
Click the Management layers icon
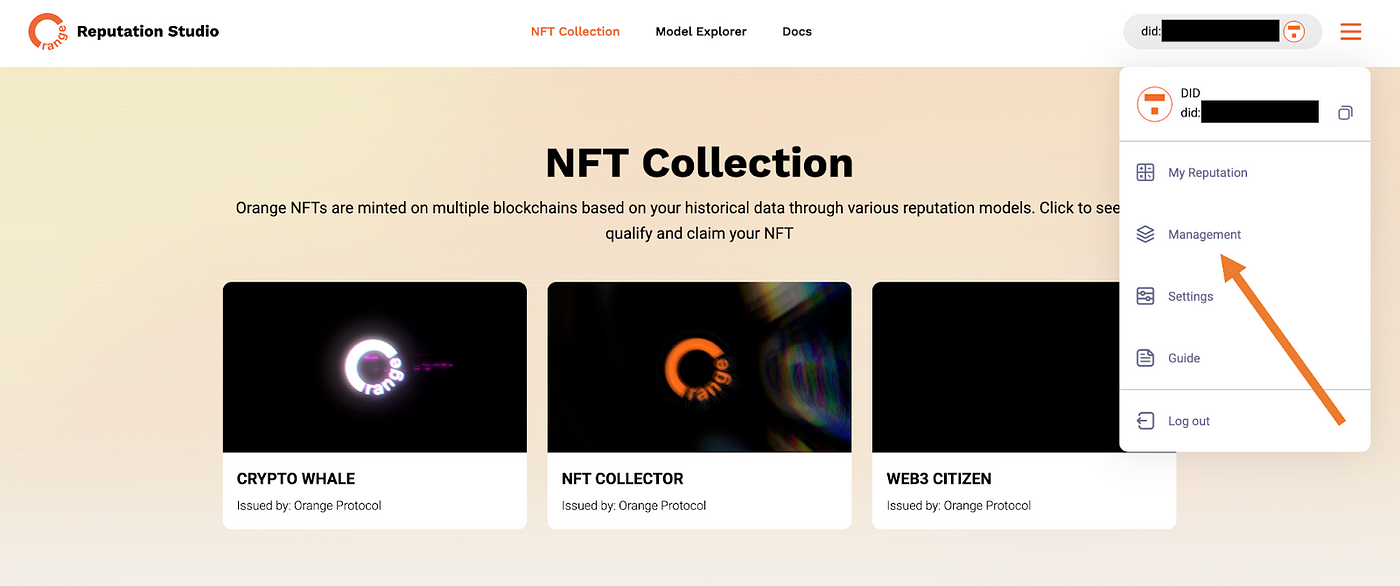[1146, 234]
